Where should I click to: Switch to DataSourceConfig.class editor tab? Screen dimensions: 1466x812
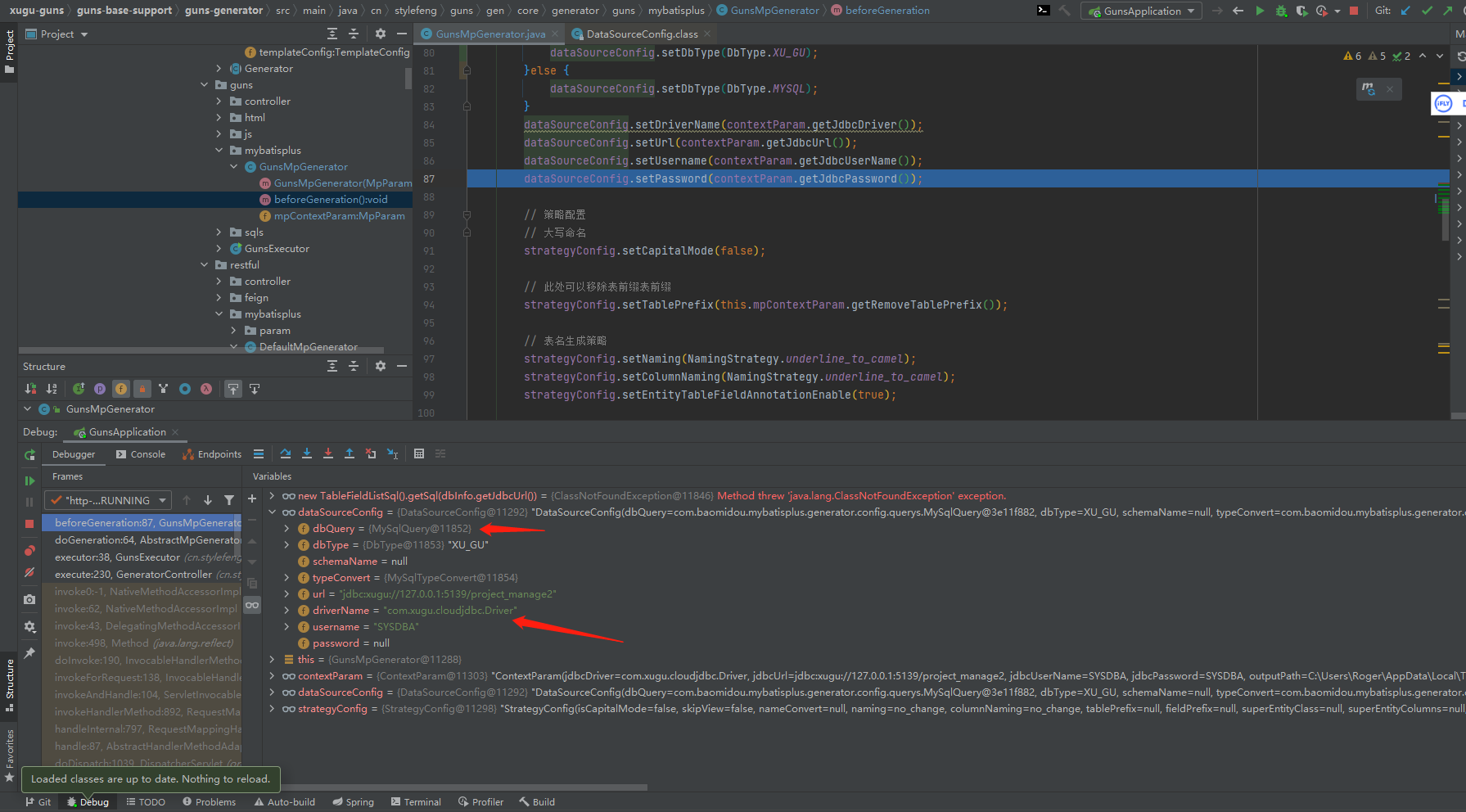click(642, 34)
